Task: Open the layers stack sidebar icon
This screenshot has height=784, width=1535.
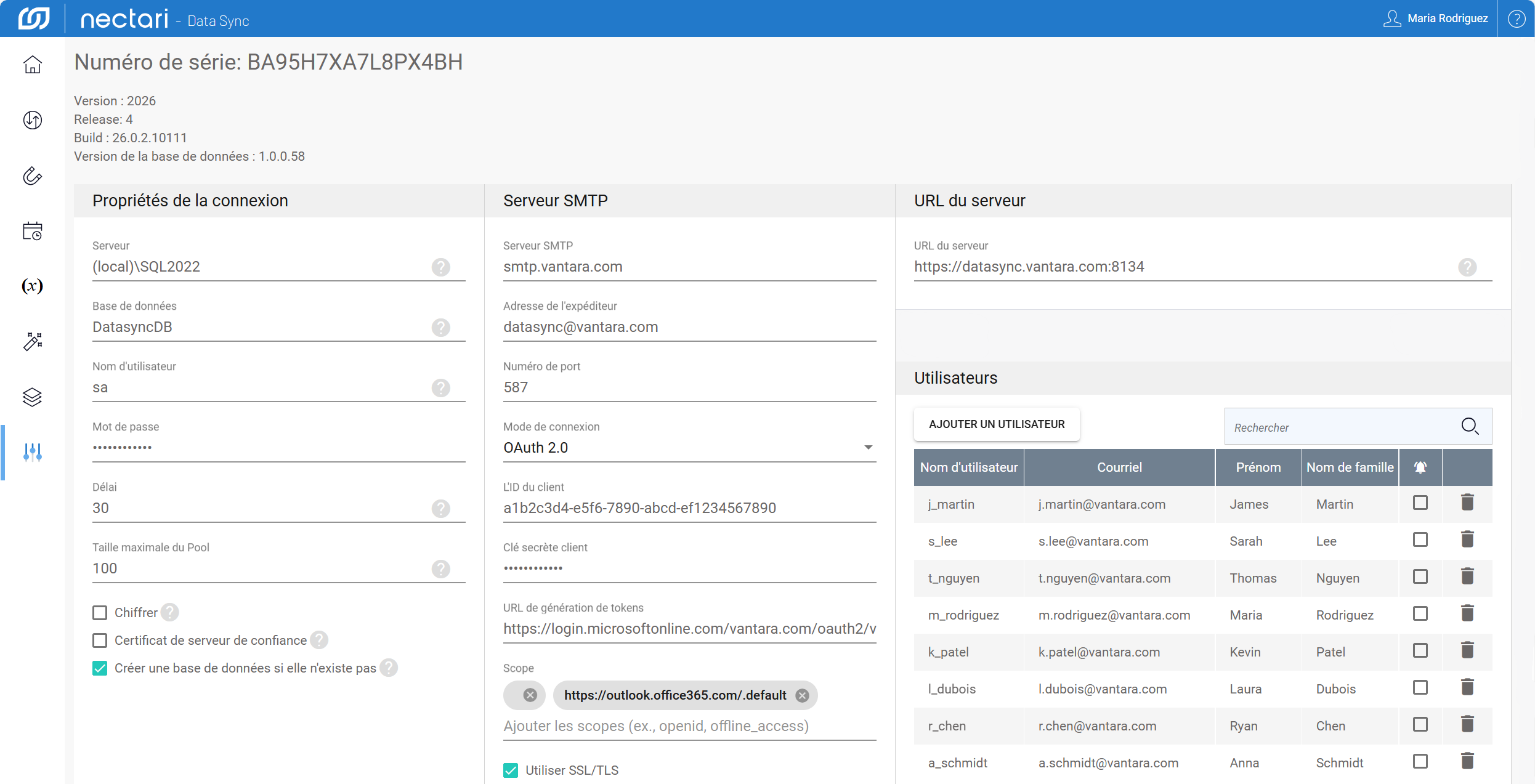Action: click(x=33, y=397)
